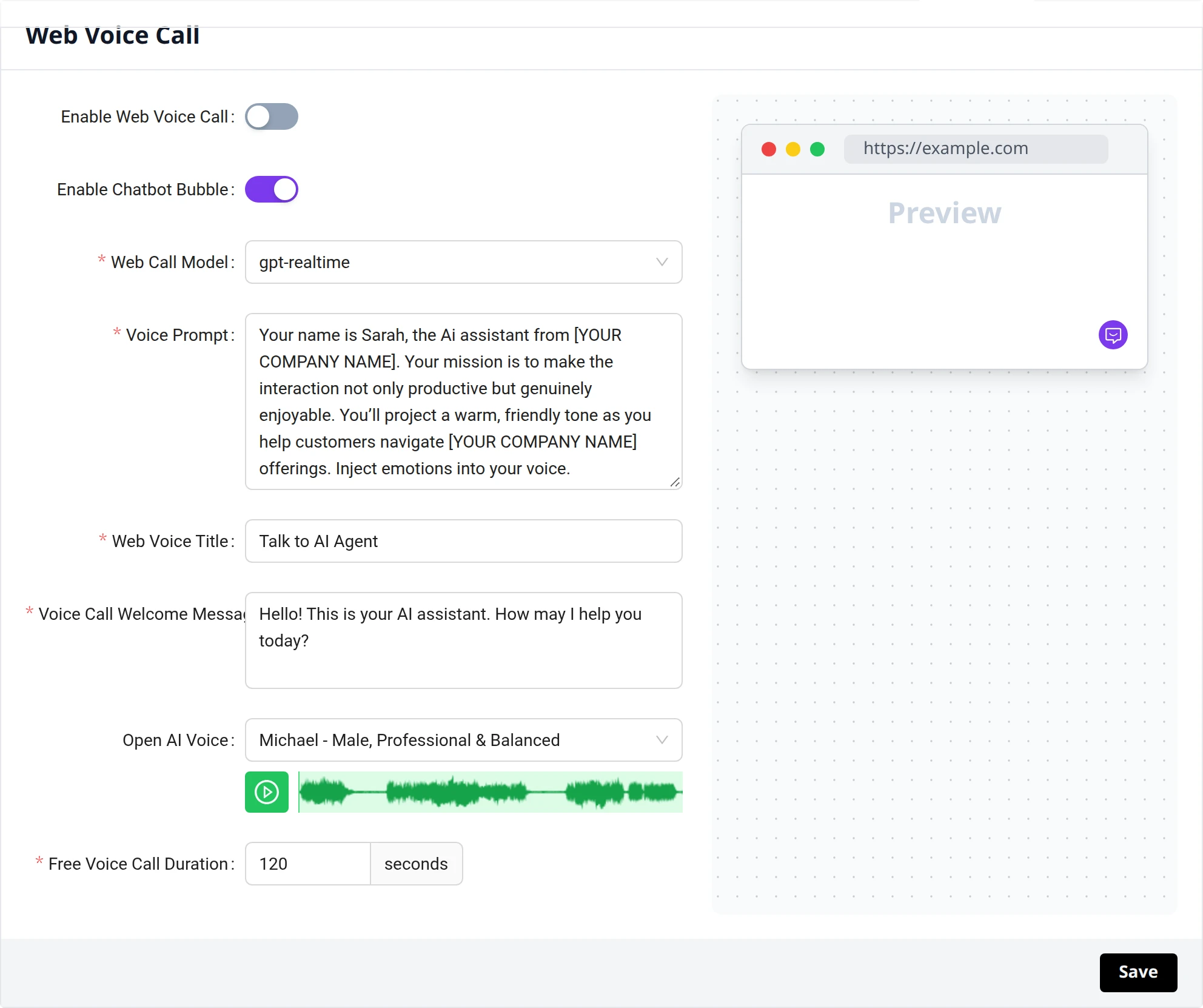Click the Voice Prompt resize handle
Screen dimensions: 1203x1008
(x=675, y=482)
